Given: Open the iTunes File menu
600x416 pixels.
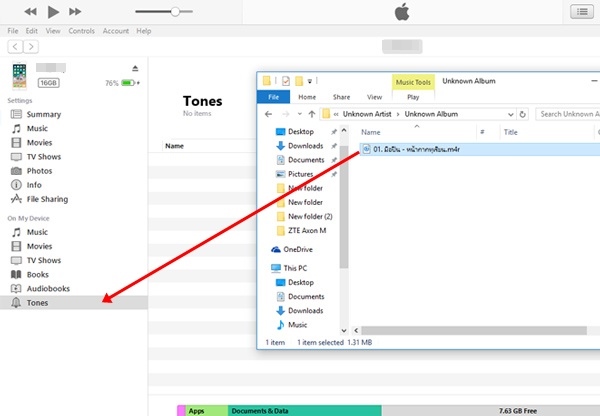Looking at the screenshot, I should pyautogui.click(x=13, y=31).
